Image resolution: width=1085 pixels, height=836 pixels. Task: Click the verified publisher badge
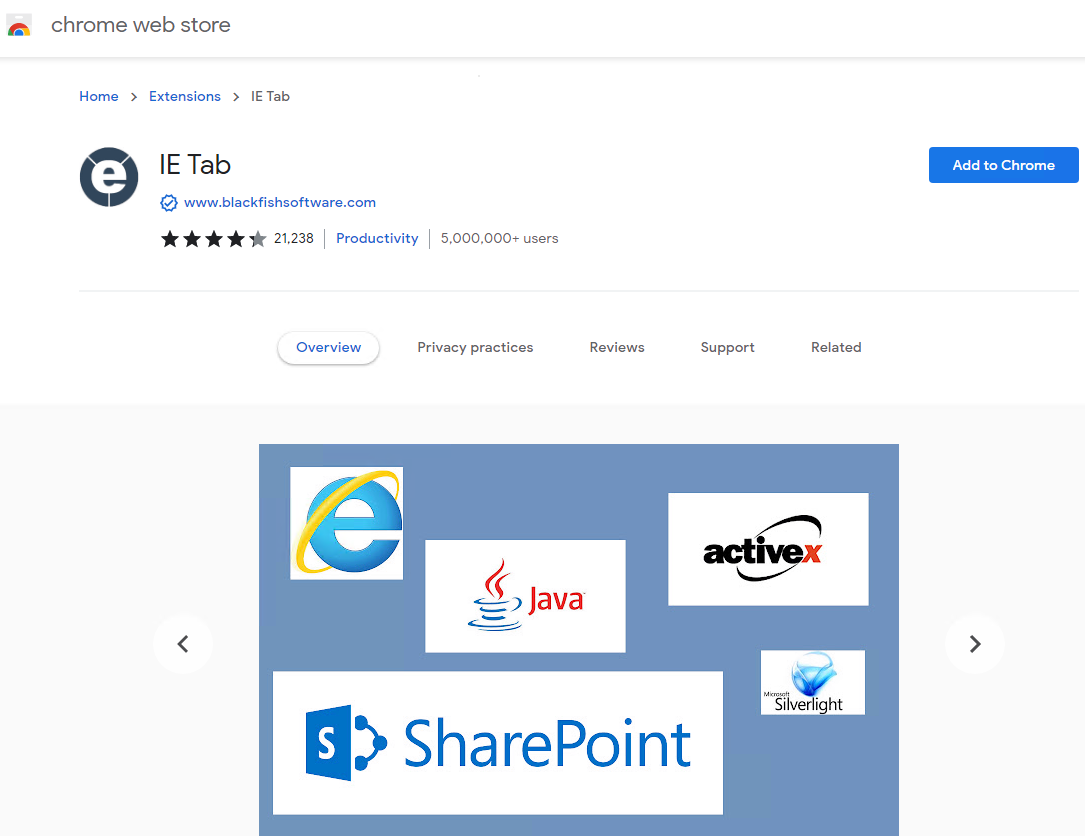pos(169,202)
